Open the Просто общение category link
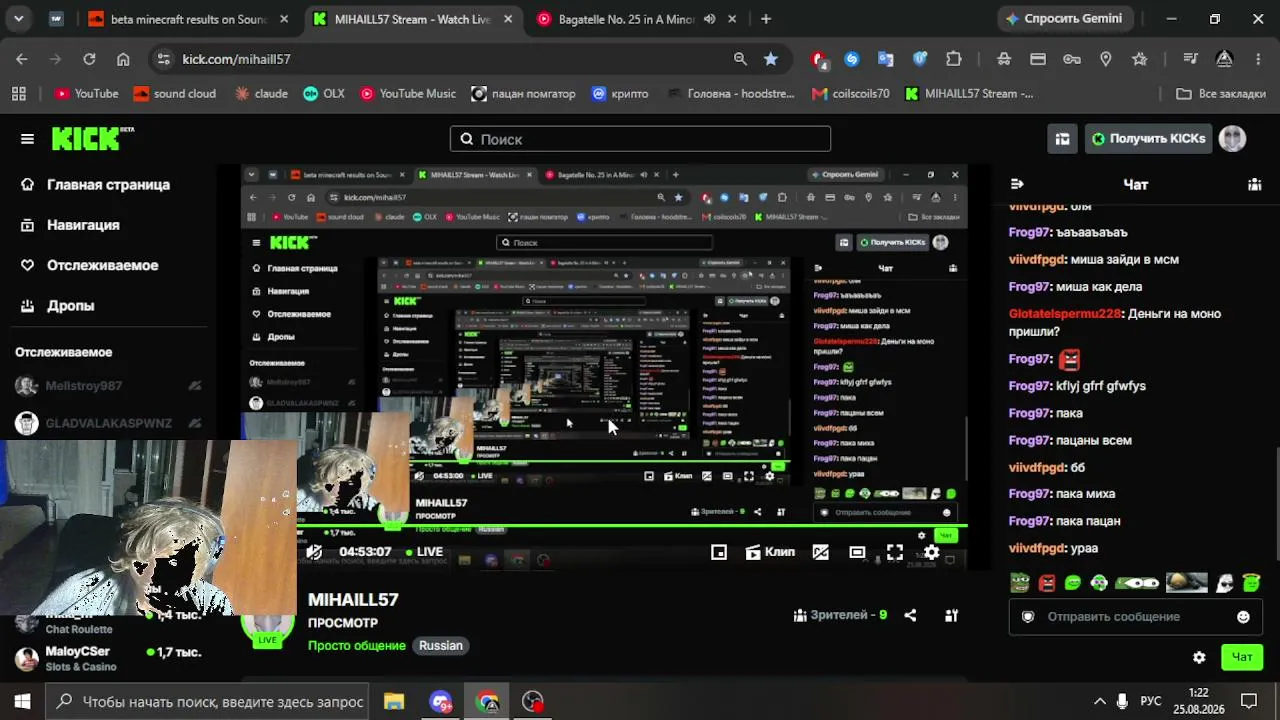Screen dimensions: 1280x720 pos(357,646)
